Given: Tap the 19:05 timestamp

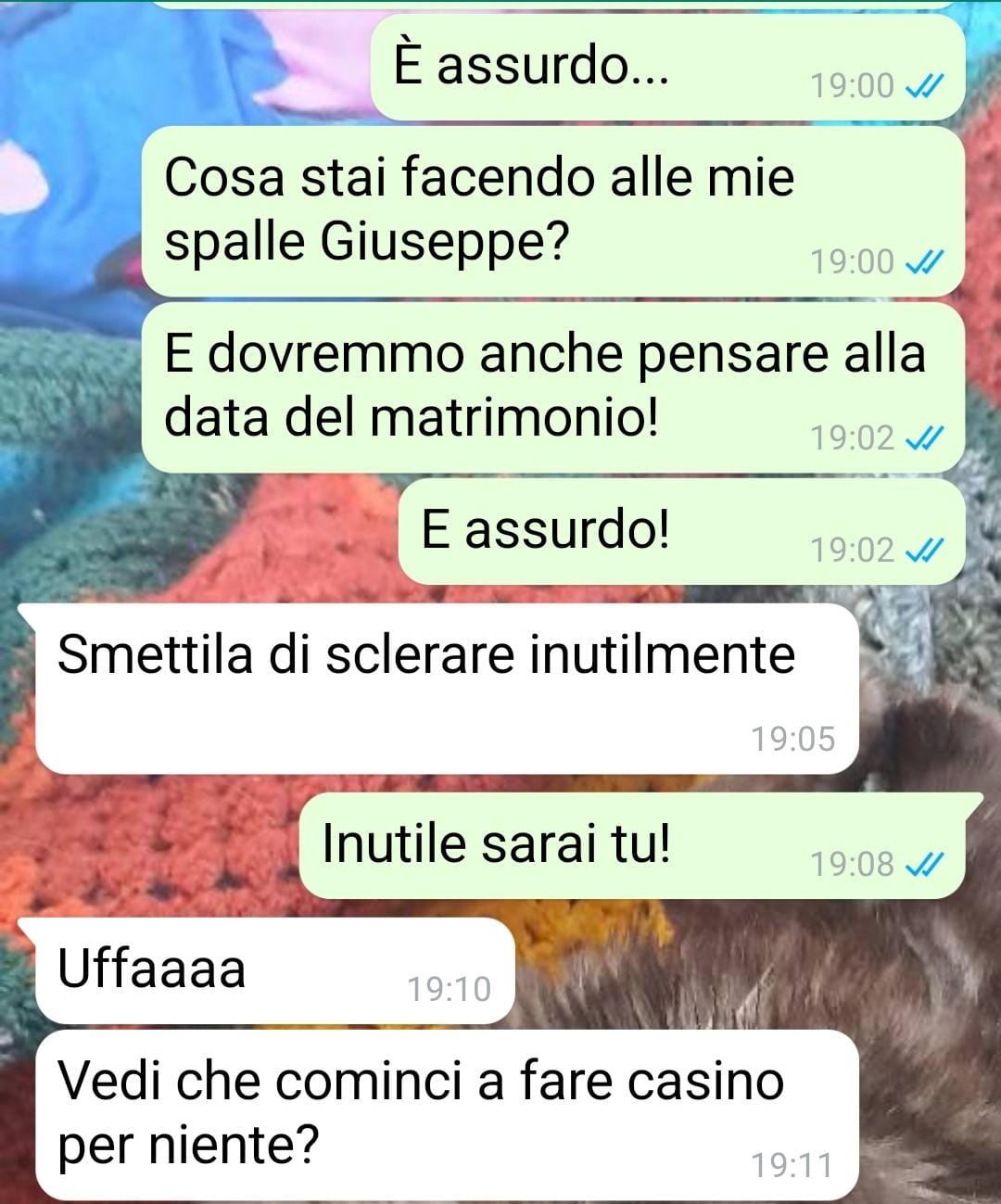Looking at the screenshot, I should 792,740.
